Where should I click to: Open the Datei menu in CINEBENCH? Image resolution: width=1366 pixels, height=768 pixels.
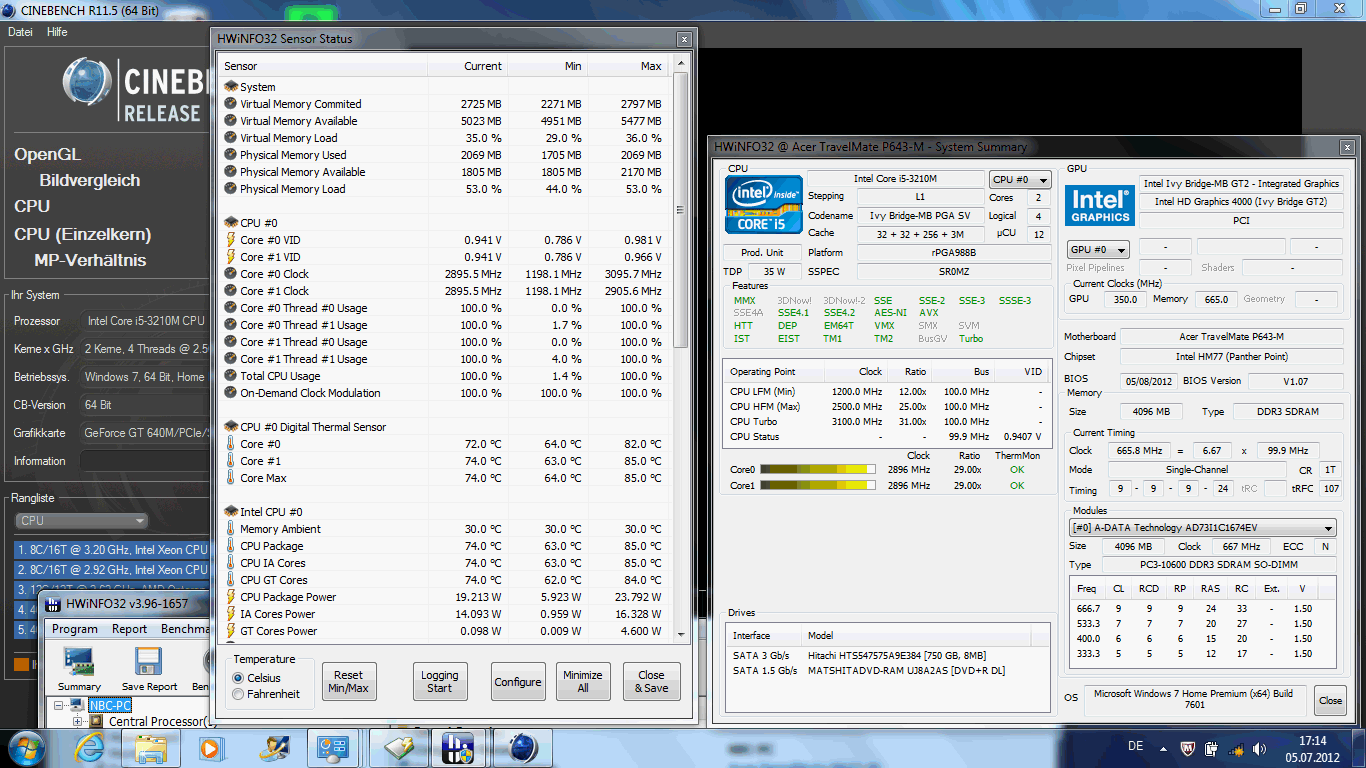[20, 32]
